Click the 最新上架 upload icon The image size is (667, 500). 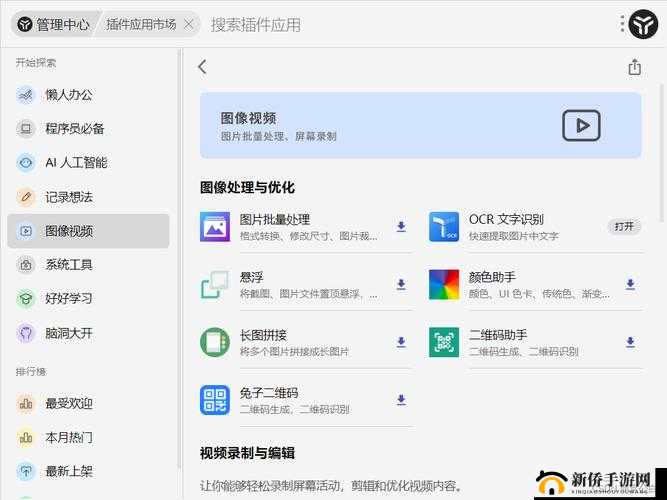click(26, 471)
